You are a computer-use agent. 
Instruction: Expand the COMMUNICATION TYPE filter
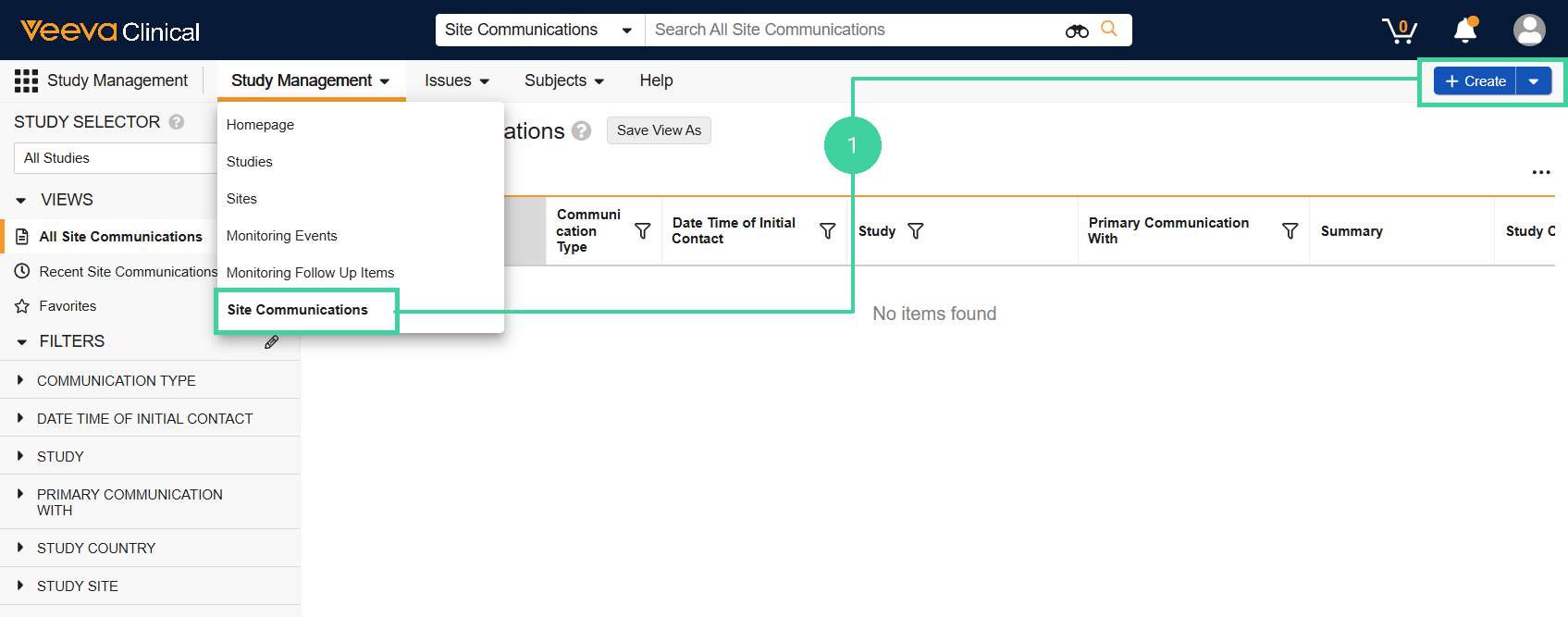coord(20,380)
